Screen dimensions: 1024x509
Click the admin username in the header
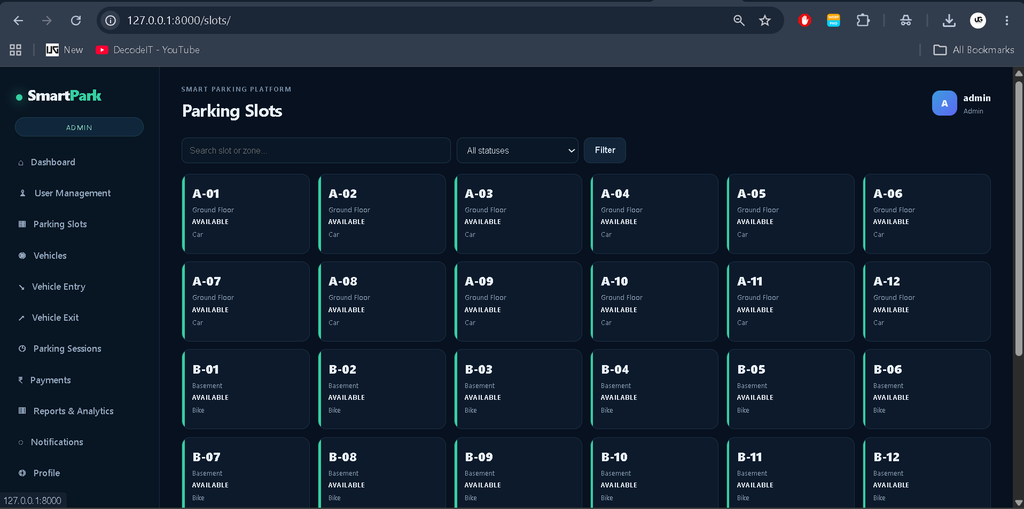(977, 98)
